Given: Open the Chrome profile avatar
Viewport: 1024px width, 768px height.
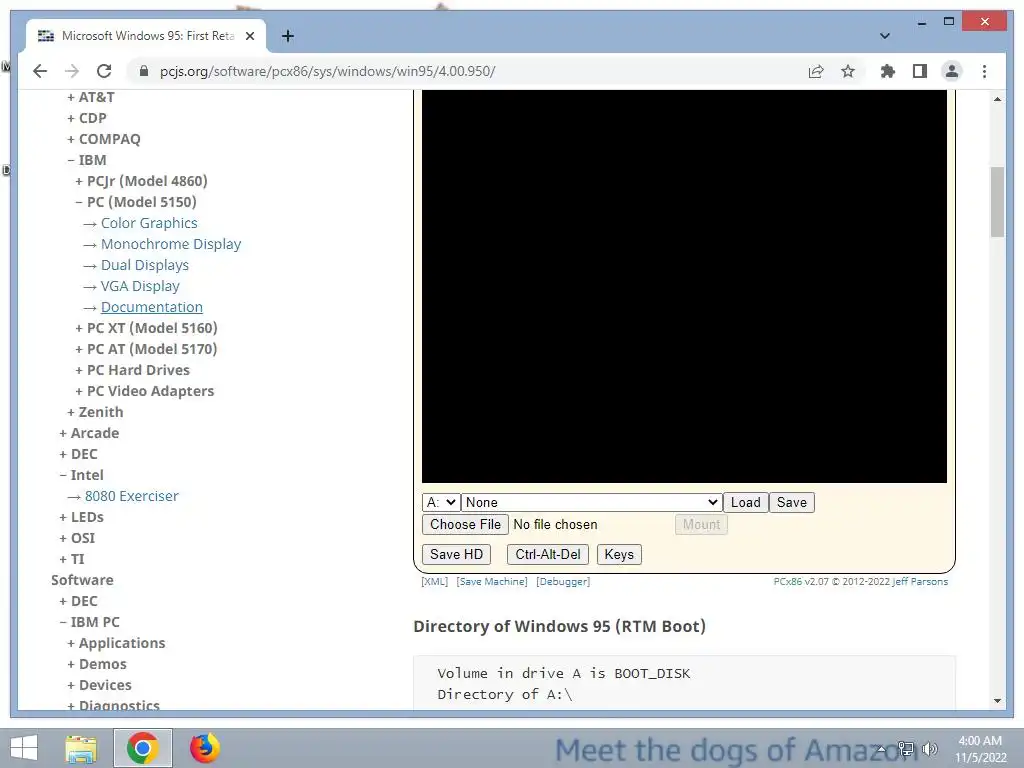Looking at the screenshot, I should 952,71.
